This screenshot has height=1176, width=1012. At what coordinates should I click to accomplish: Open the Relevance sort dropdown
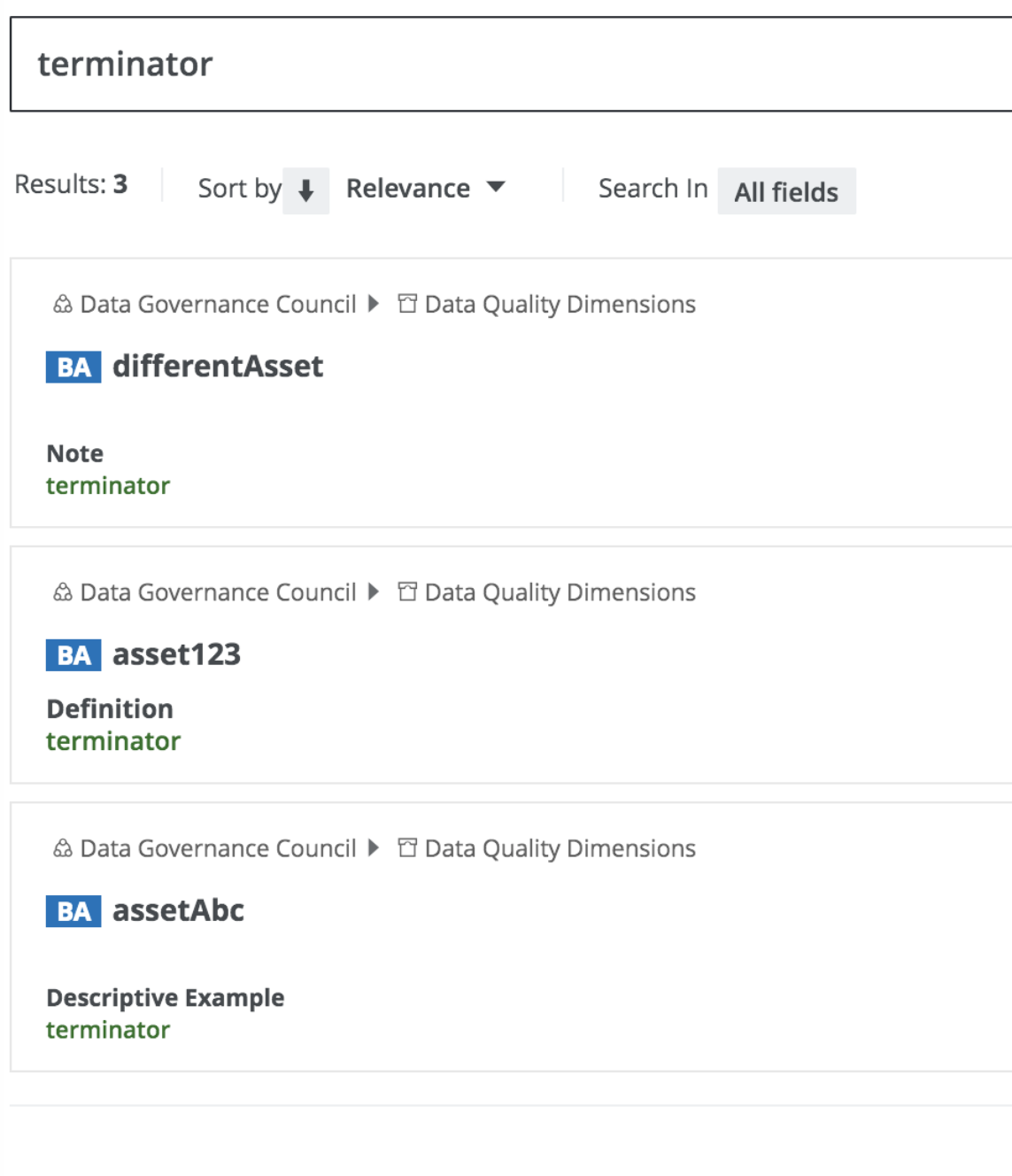pyautogui.click(x=425, y=189)
